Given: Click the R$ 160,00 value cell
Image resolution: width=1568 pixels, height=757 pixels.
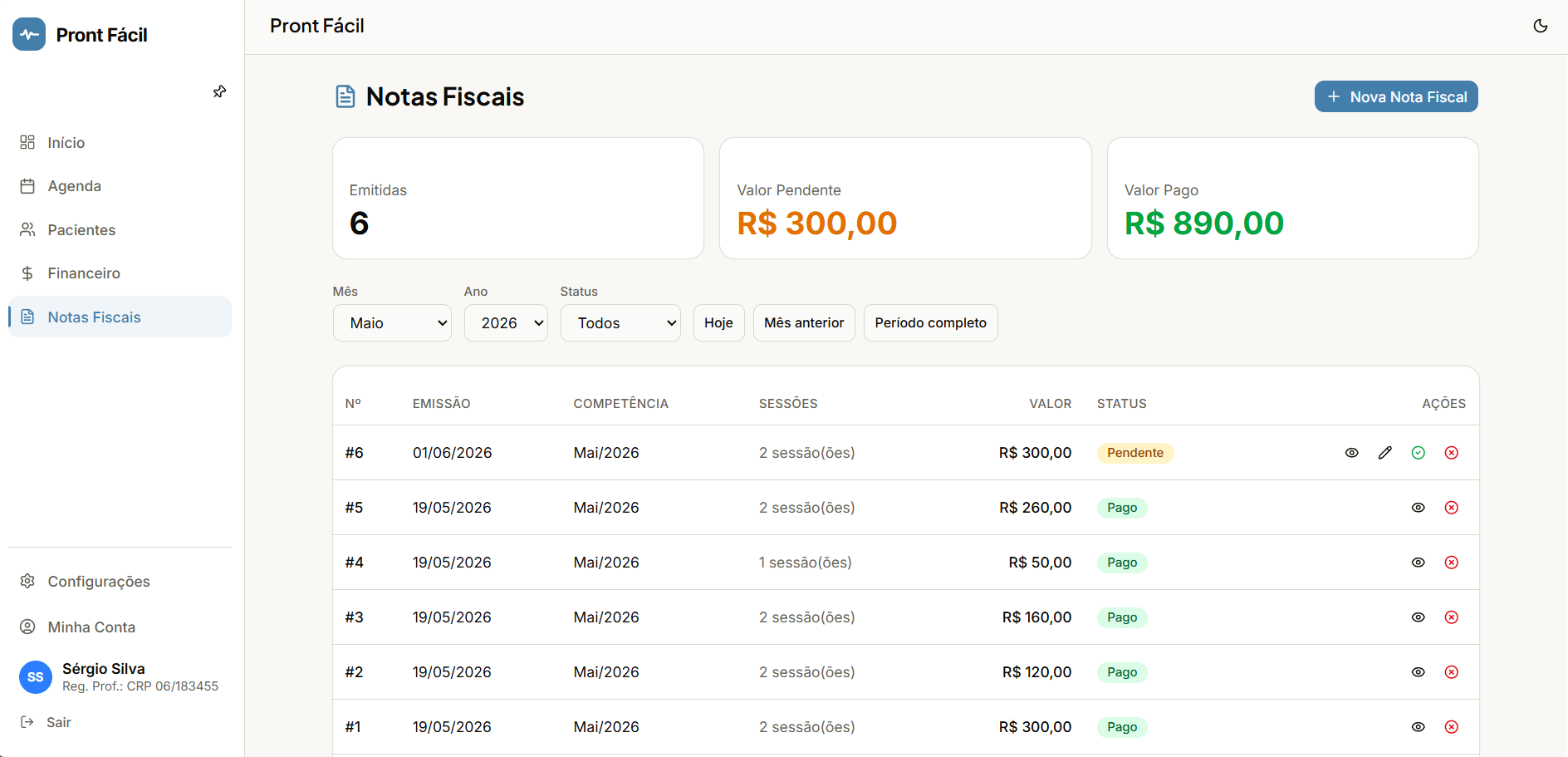Looking at the screenshot, I should click(1037, 617).
